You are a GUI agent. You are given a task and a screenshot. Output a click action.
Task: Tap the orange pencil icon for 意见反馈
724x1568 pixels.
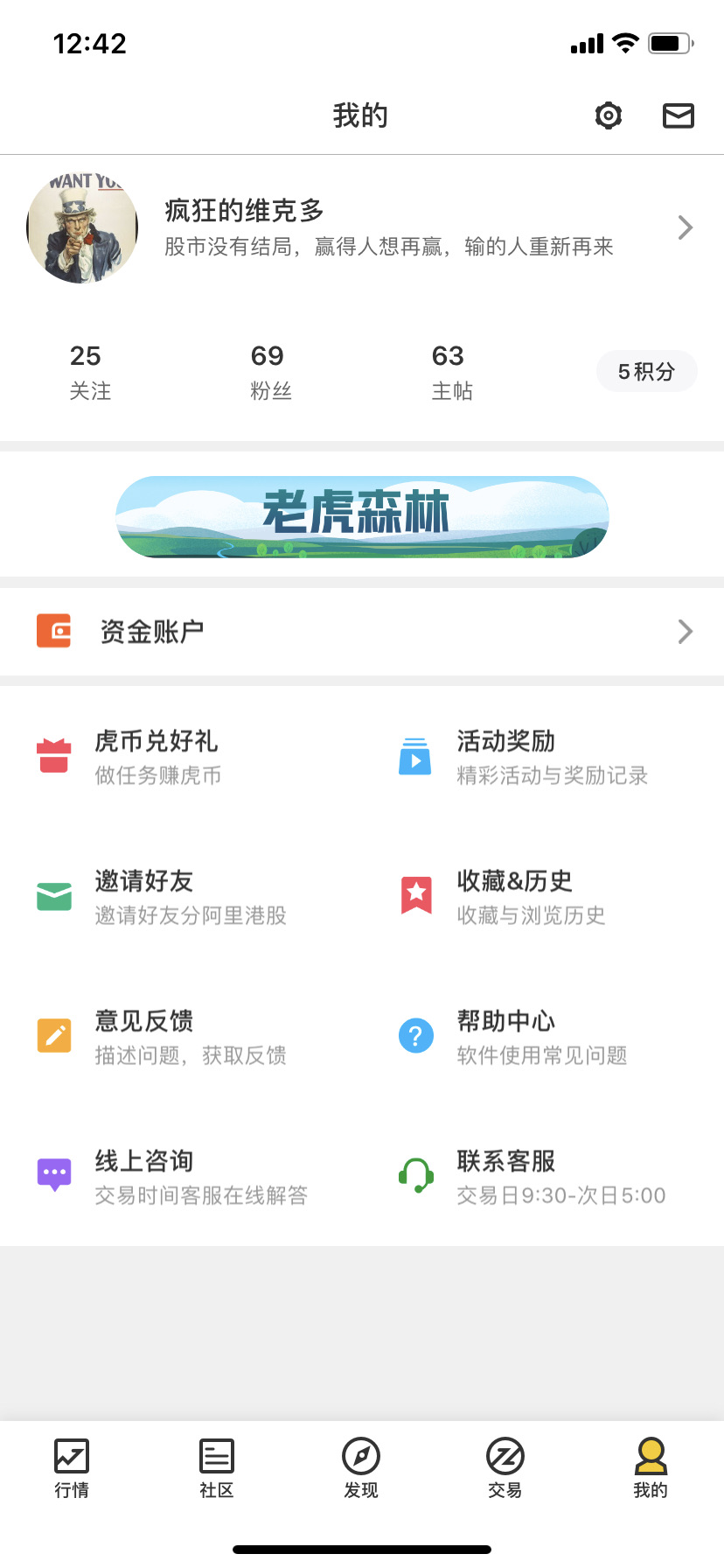pos(54,1036)
